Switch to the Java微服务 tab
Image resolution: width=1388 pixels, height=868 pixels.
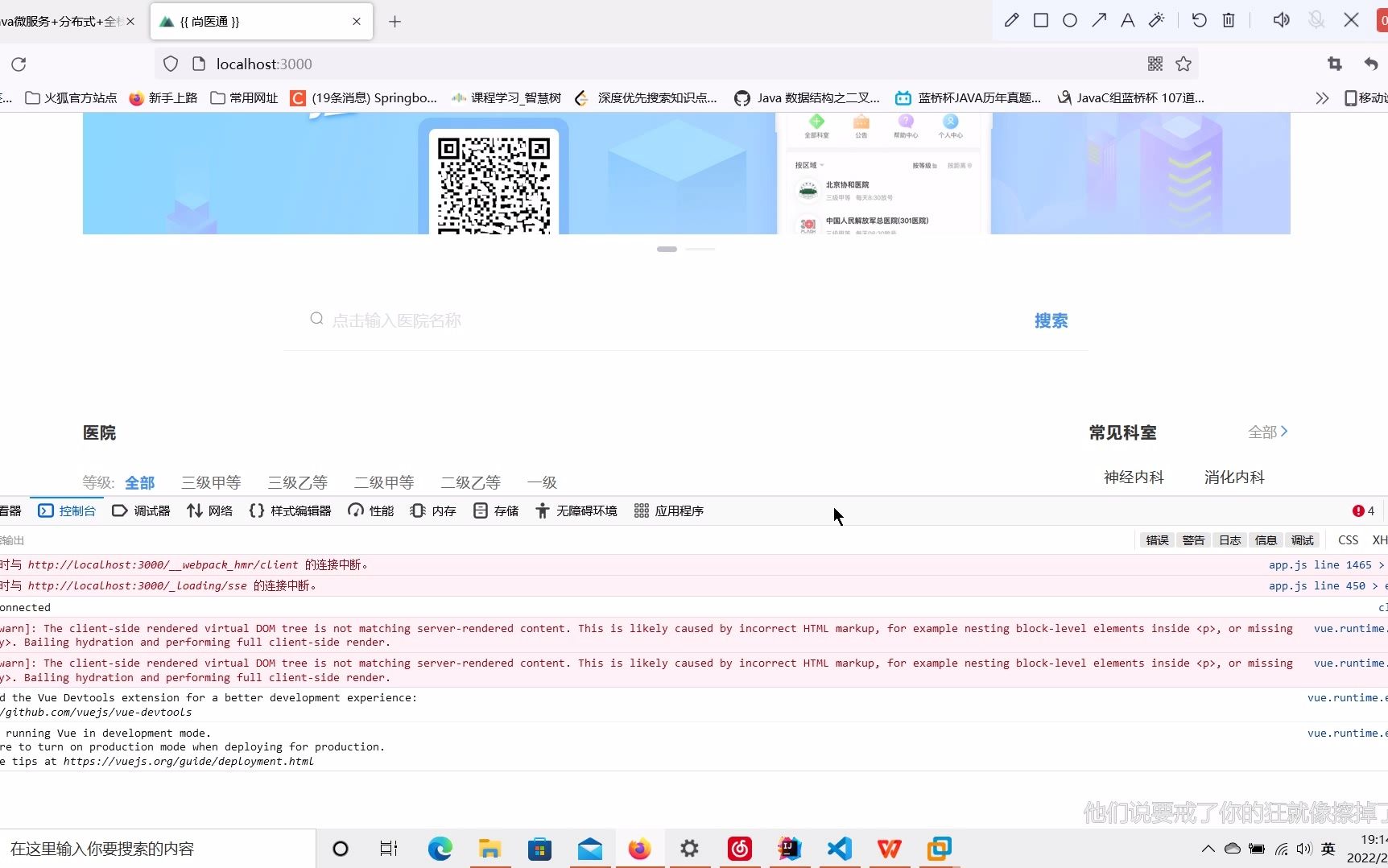(63, 22)
